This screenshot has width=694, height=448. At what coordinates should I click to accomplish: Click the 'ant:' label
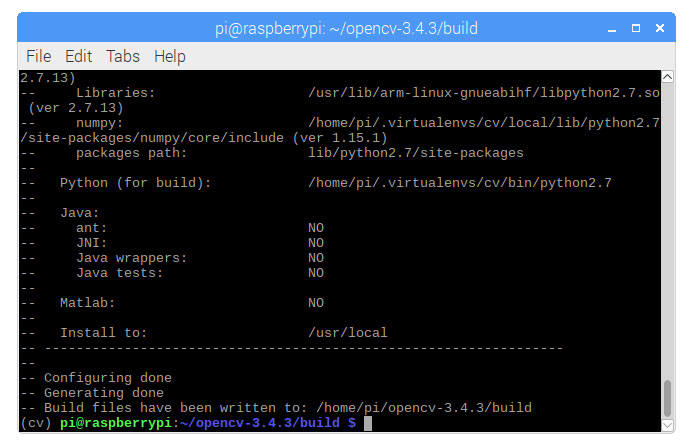(92, 228)
